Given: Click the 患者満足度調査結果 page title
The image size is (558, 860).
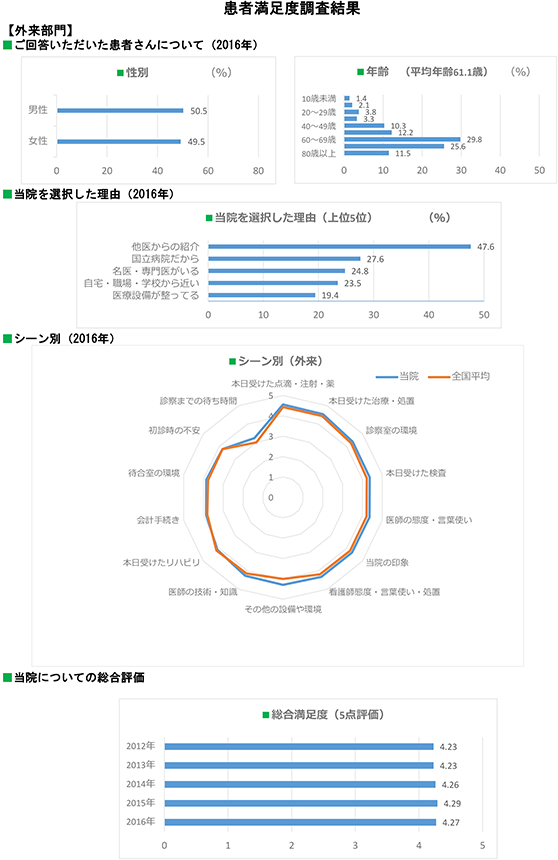Looking at the screenshot, I should pos(292,8).
